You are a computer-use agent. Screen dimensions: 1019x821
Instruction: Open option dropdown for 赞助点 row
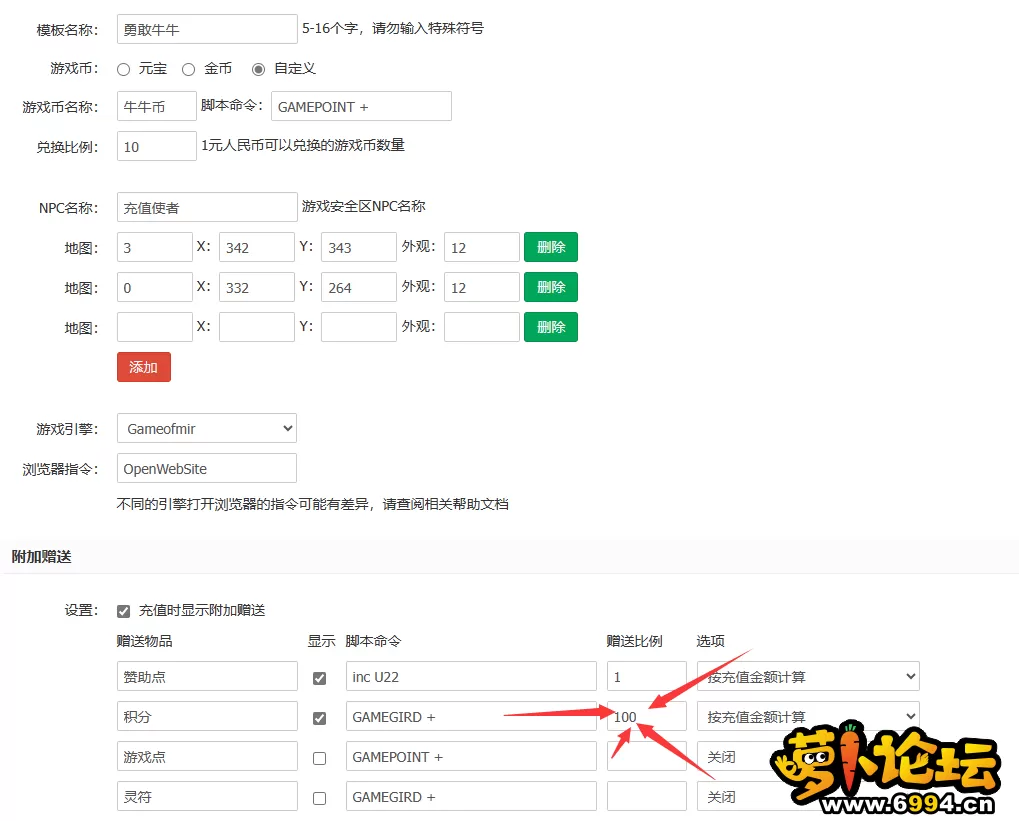point(808,676)
